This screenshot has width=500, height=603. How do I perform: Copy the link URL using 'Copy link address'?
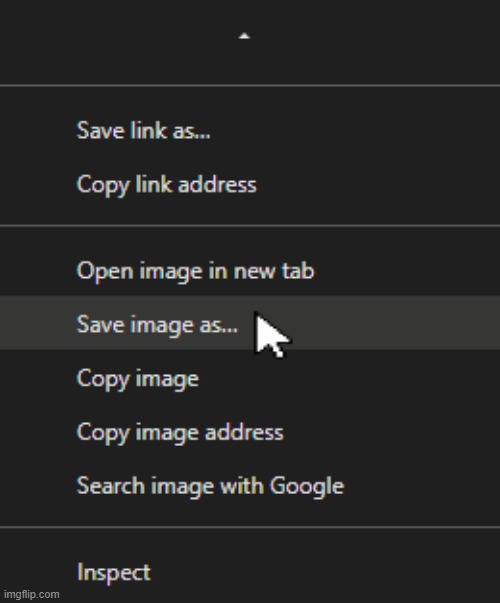250,184
